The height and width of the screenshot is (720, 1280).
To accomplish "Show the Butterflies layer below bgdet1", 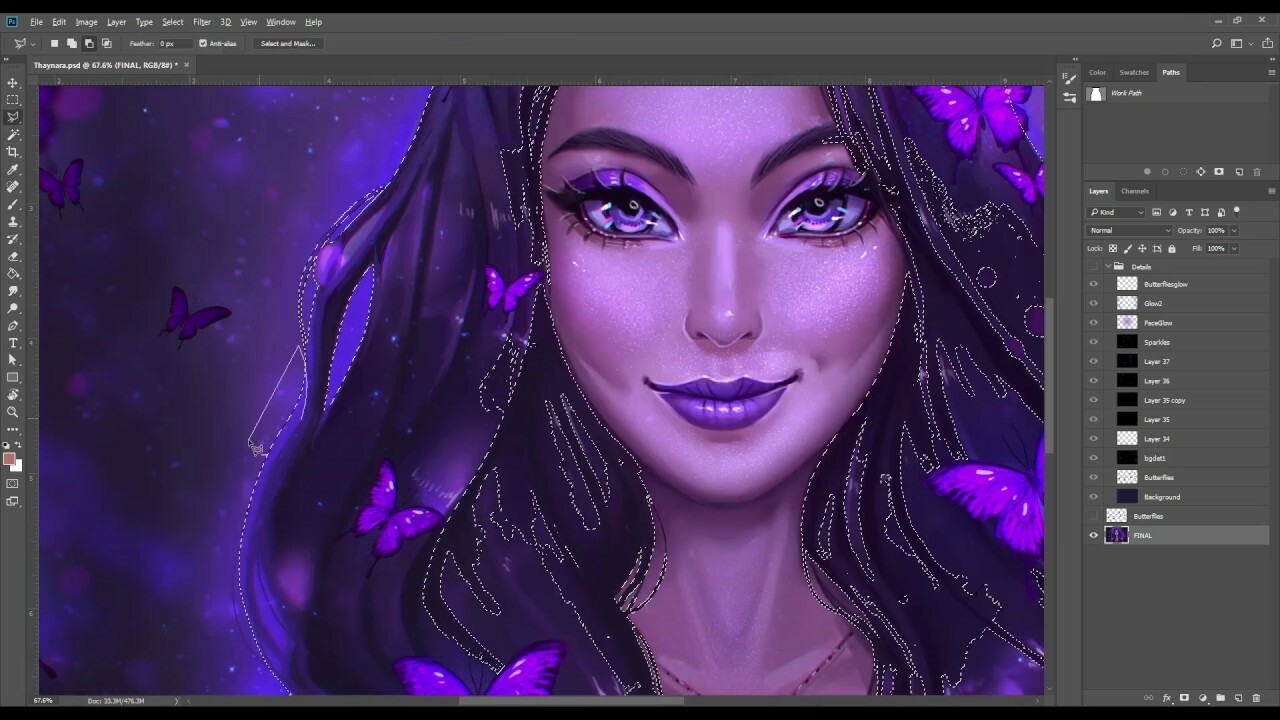I will click(x=1093, y=477).
